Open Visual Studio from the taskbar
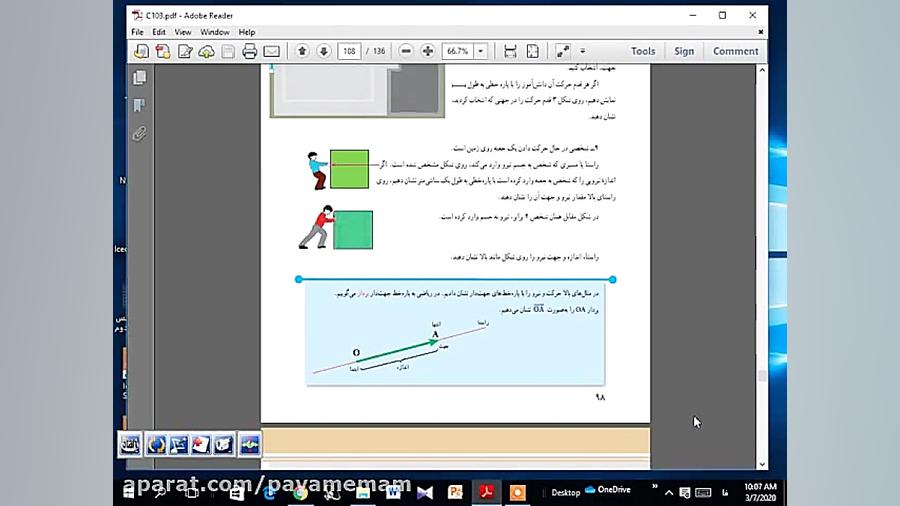The width and height of the screenshot is (900, 506). point(425,492)
